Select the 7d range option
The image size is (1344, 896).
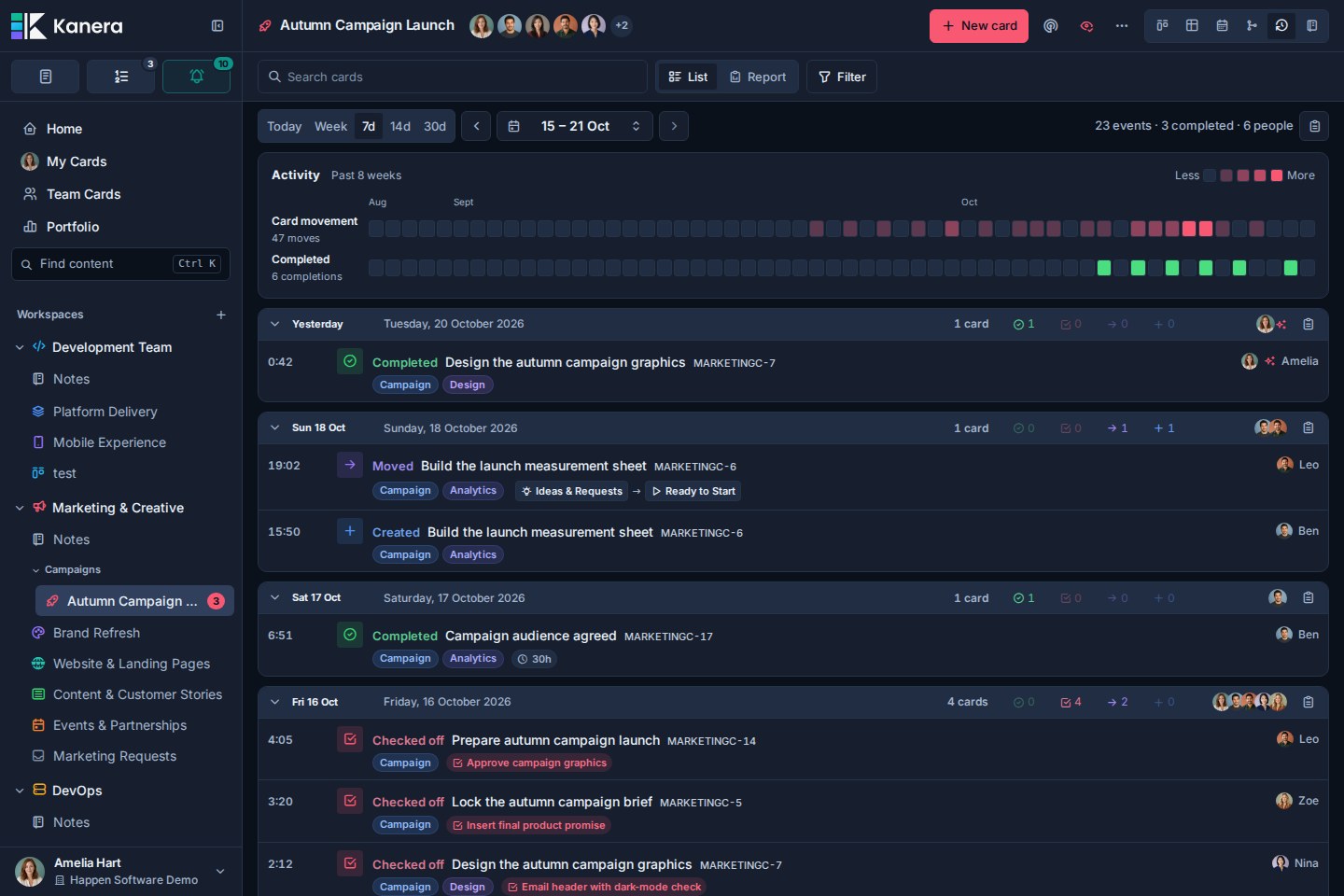point(369,126)
